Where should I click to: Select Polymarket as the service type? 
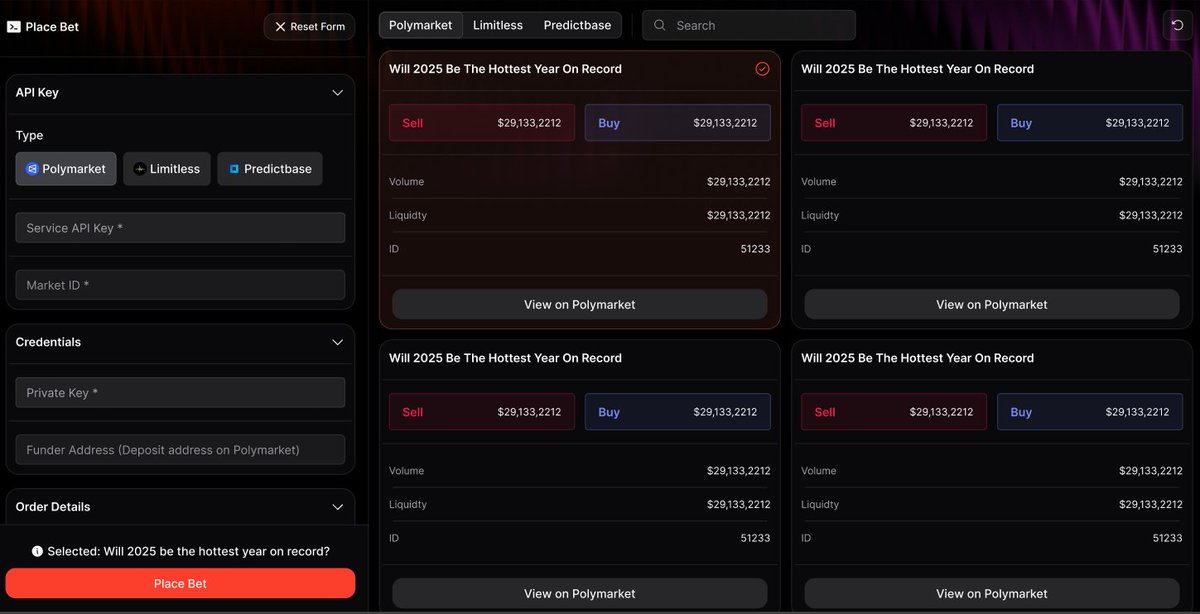tap(66, 169)
